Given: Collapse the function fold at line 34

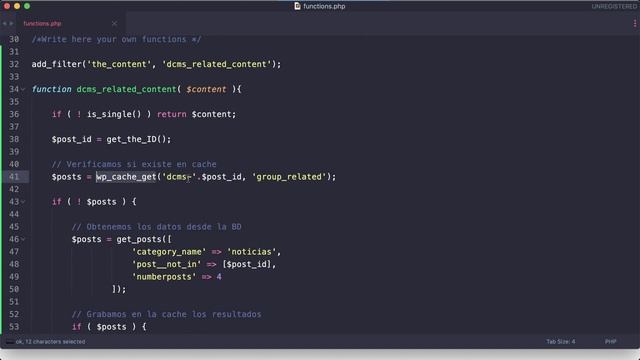Looking at the screenshot, I should click(x=23, y=89).
